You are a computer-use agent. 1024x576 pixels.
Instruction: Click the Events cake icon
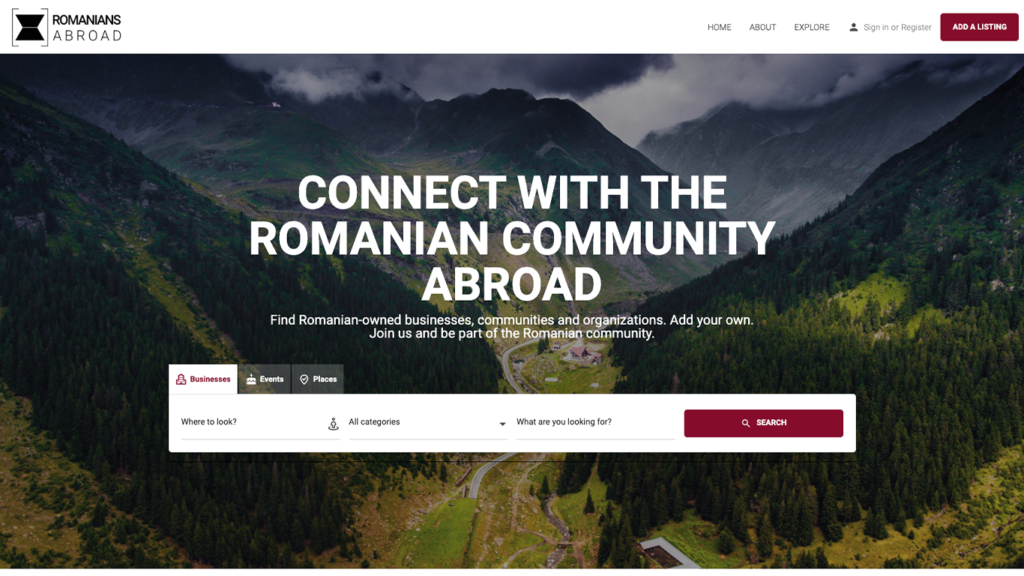coord(251,379)
